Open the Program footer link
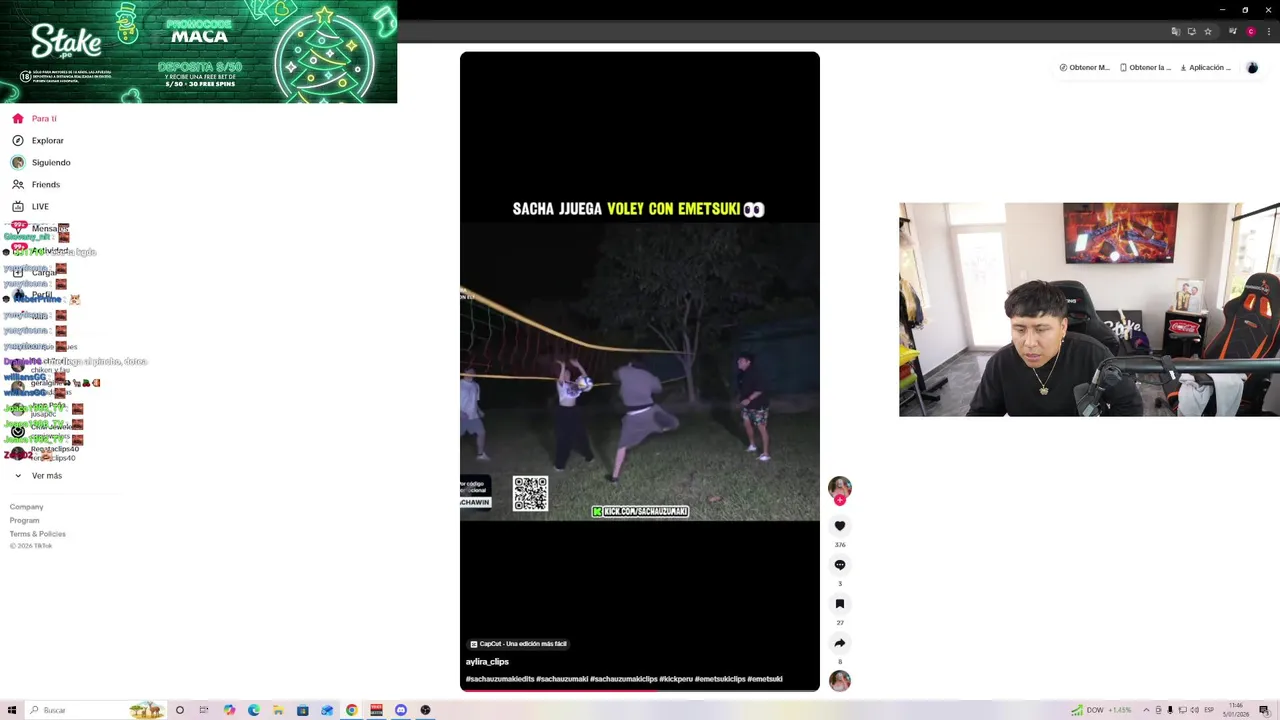 [x=25, y=520]
